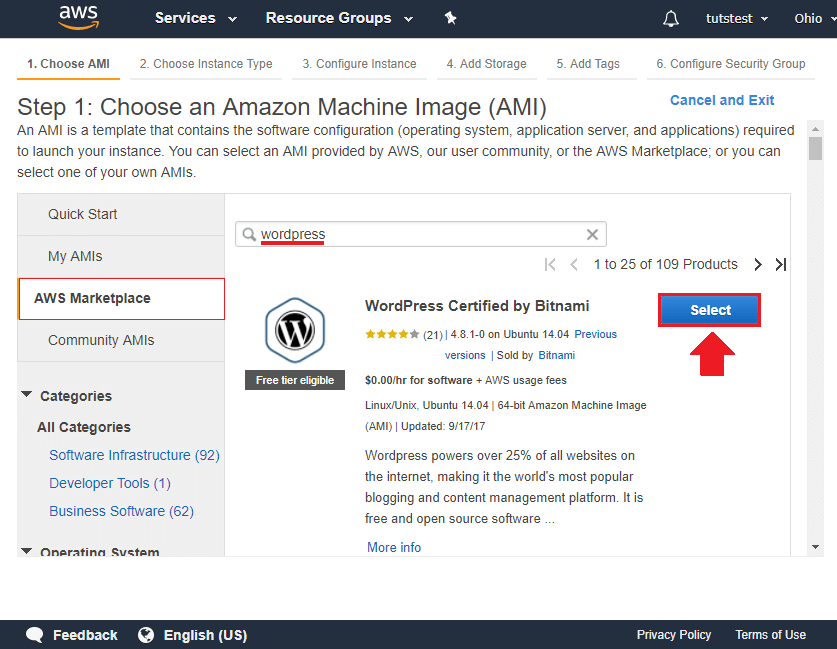Viewport: 837px width, 649px height.
Task: Click the page scrollbar up arrow
Action: (815, 129)
